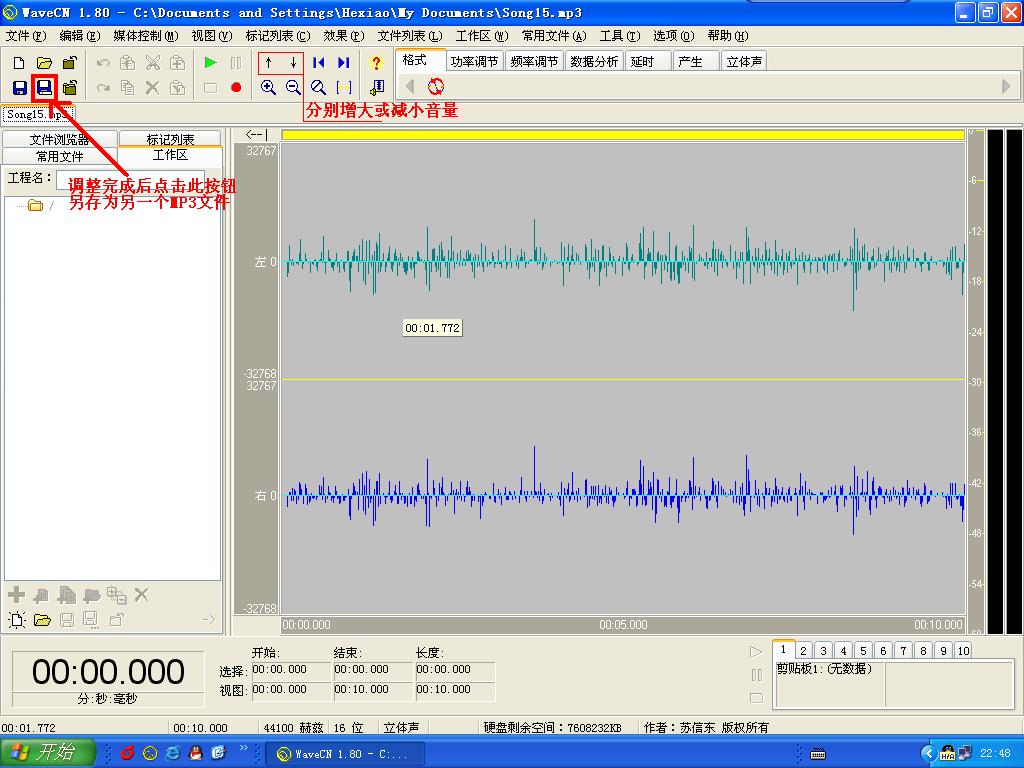Start playback with the green play button
The height and width of the screenshot is (768, 1024).
tap(210, 63)
